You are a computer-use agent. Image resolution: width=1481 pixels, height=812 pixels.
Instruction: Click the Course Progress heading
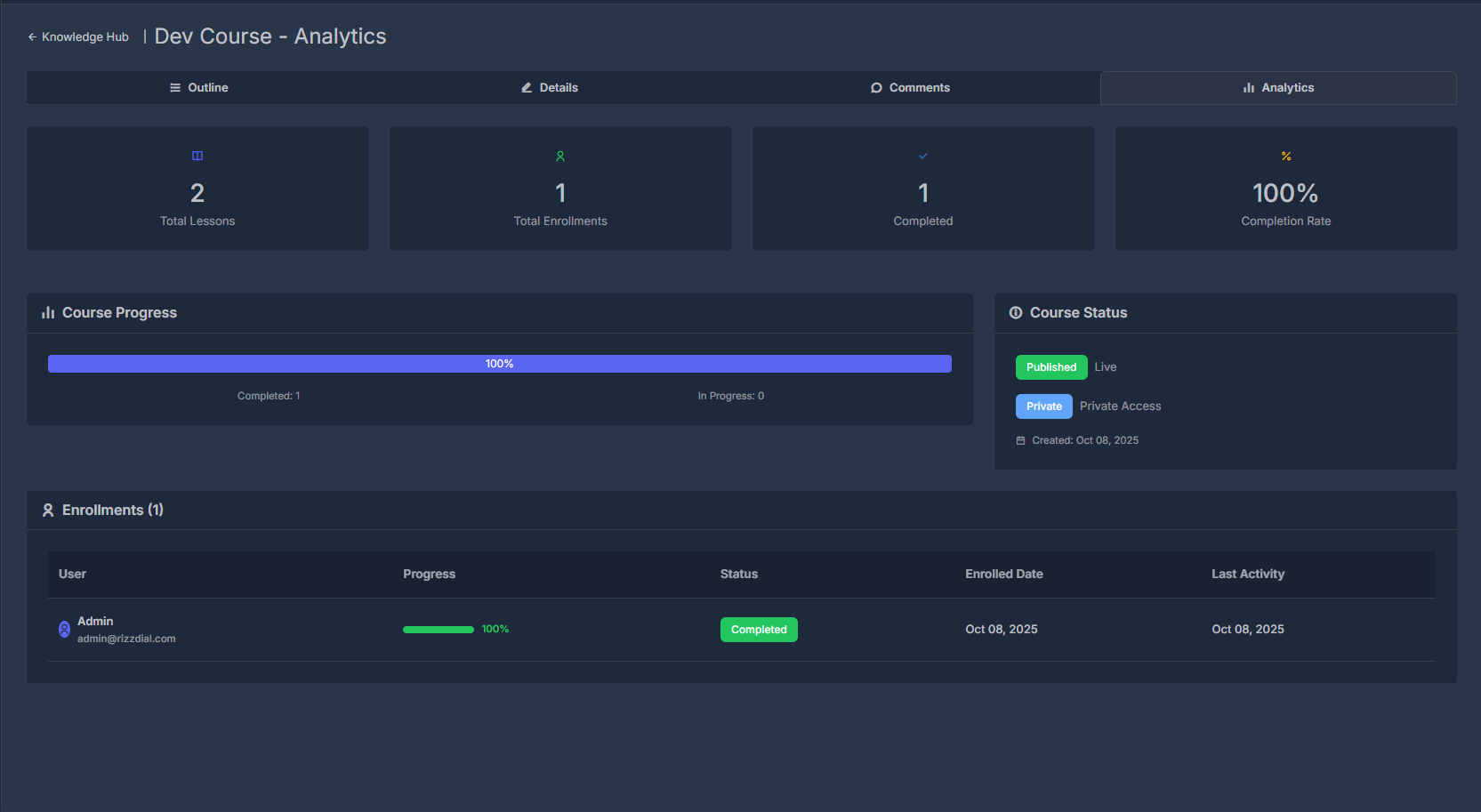[119, 313]
